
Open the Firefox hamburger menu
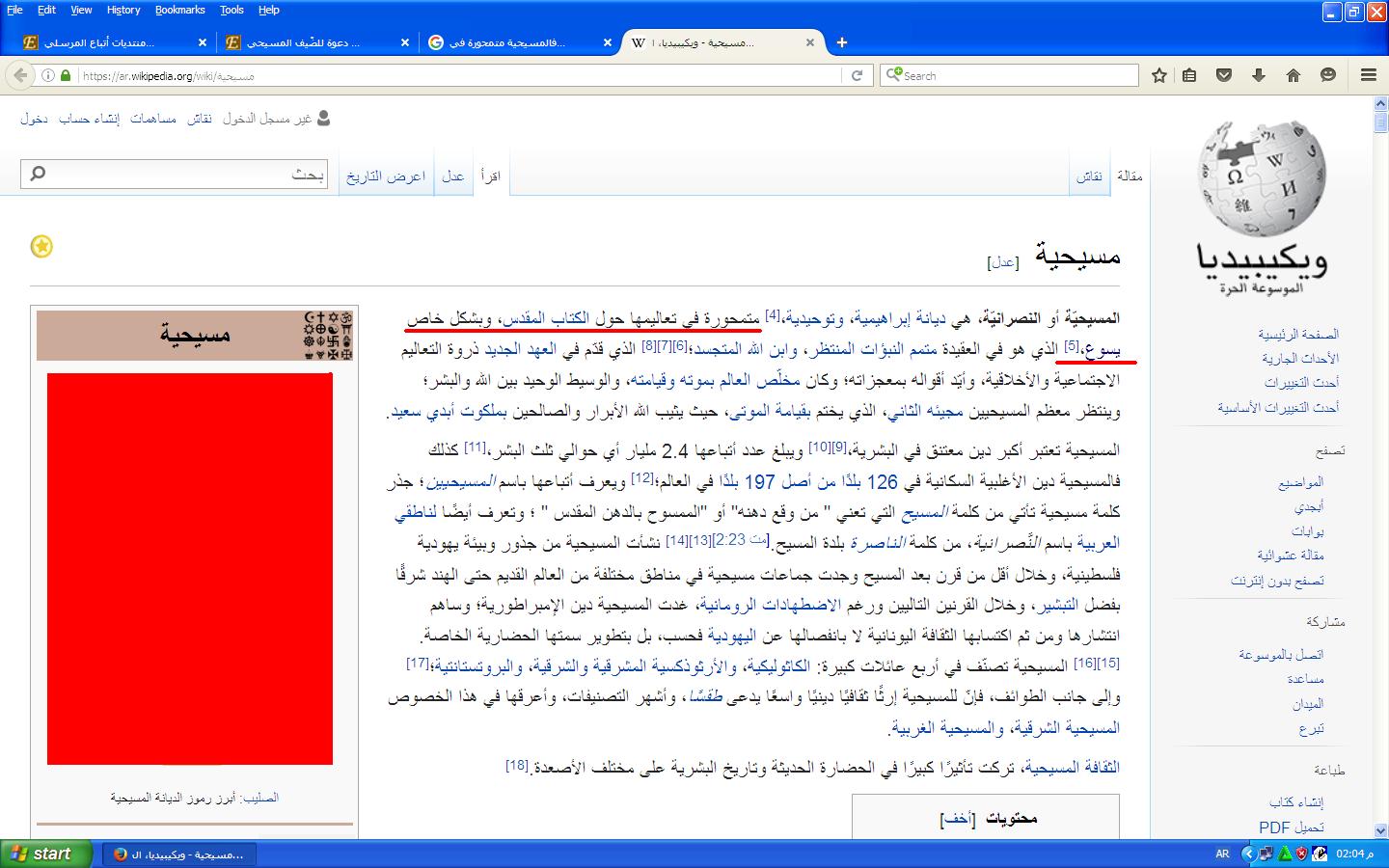pyautogui.click(x=1368, y=75)
